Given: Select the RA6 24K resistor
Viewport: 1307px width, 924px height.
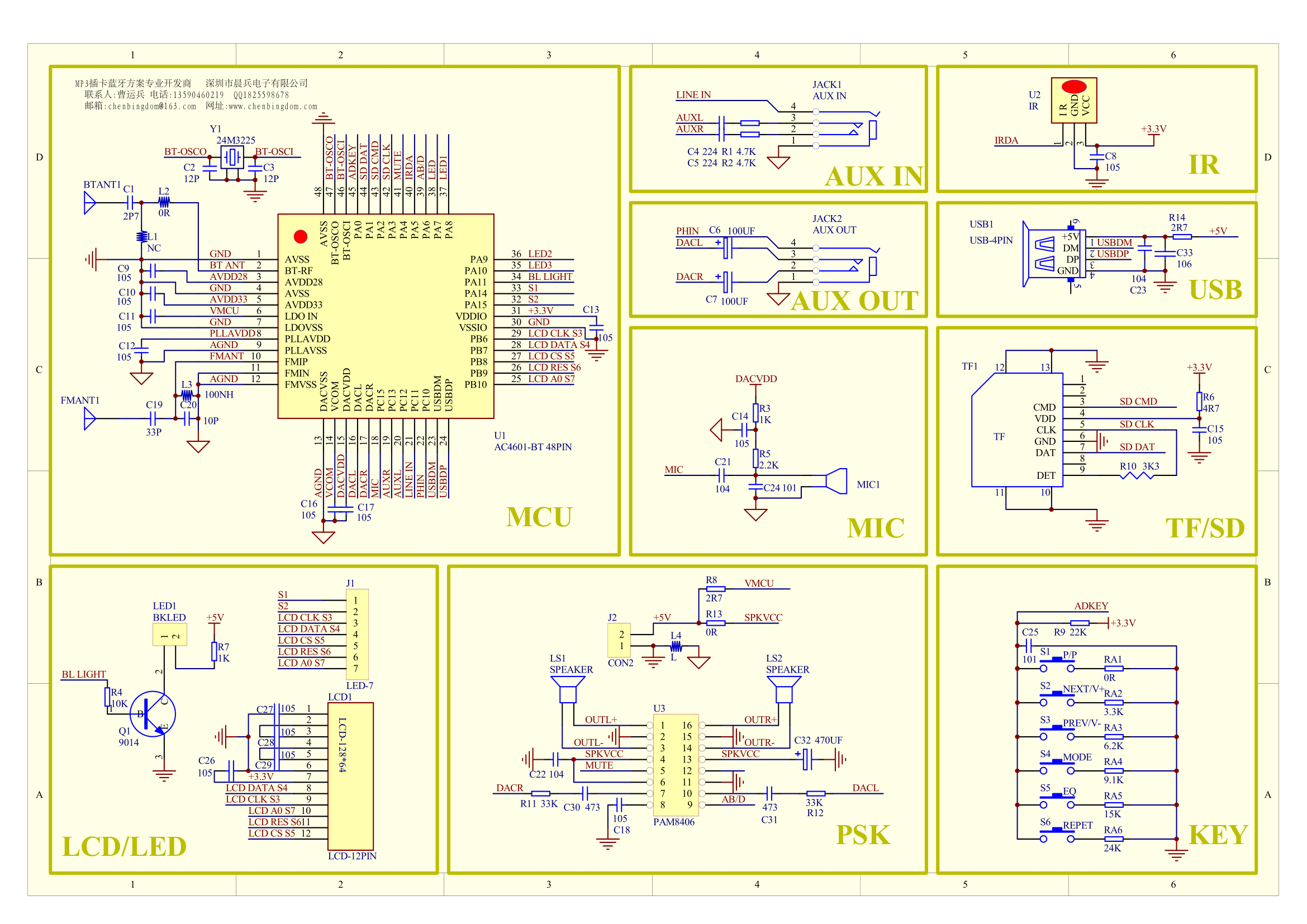Looking at the screenshot, I should coord(1114,839).
